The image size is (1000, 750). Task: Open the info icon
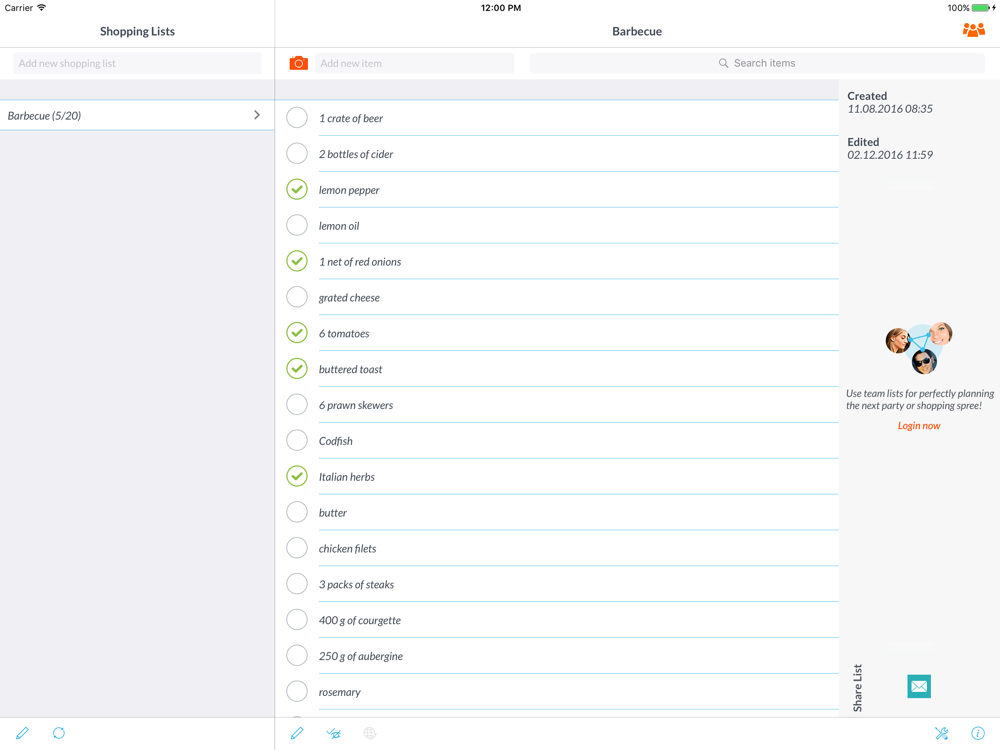coord(978,733)
